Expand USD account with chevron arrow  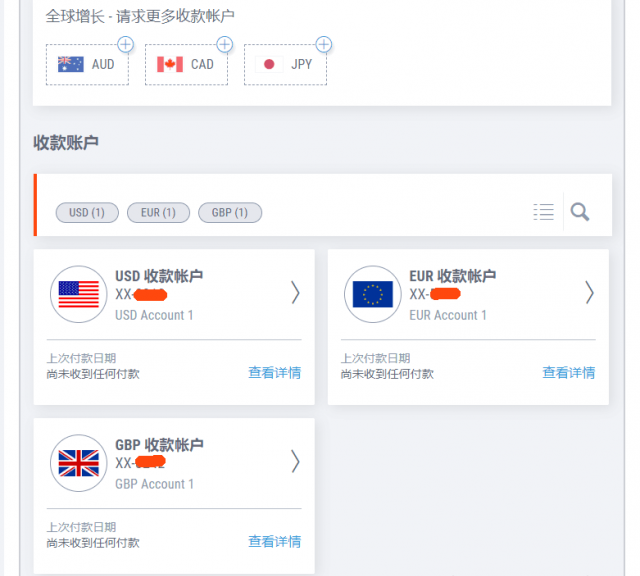pyautogui.click(x=296, y=293)
